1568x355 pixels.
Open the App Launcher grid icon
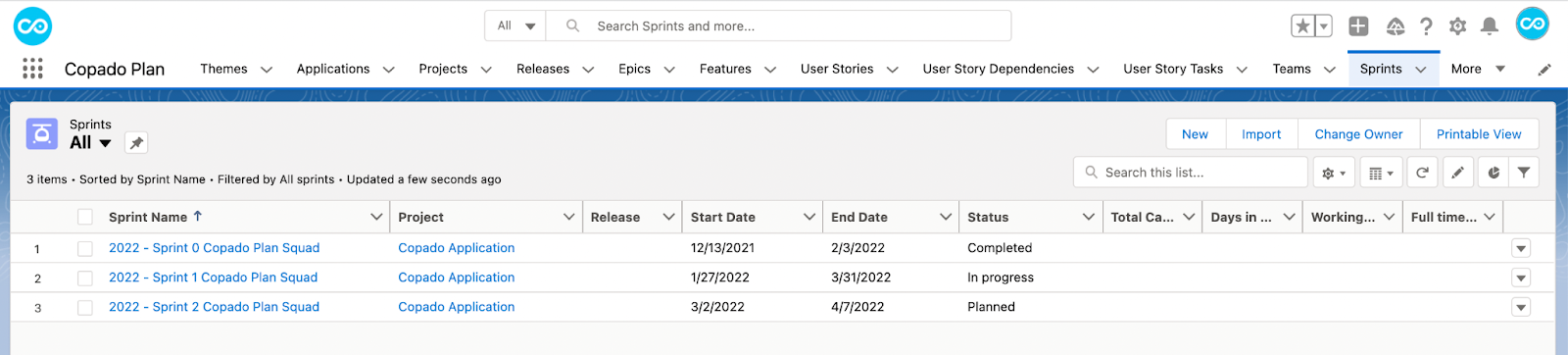point(32,69)
